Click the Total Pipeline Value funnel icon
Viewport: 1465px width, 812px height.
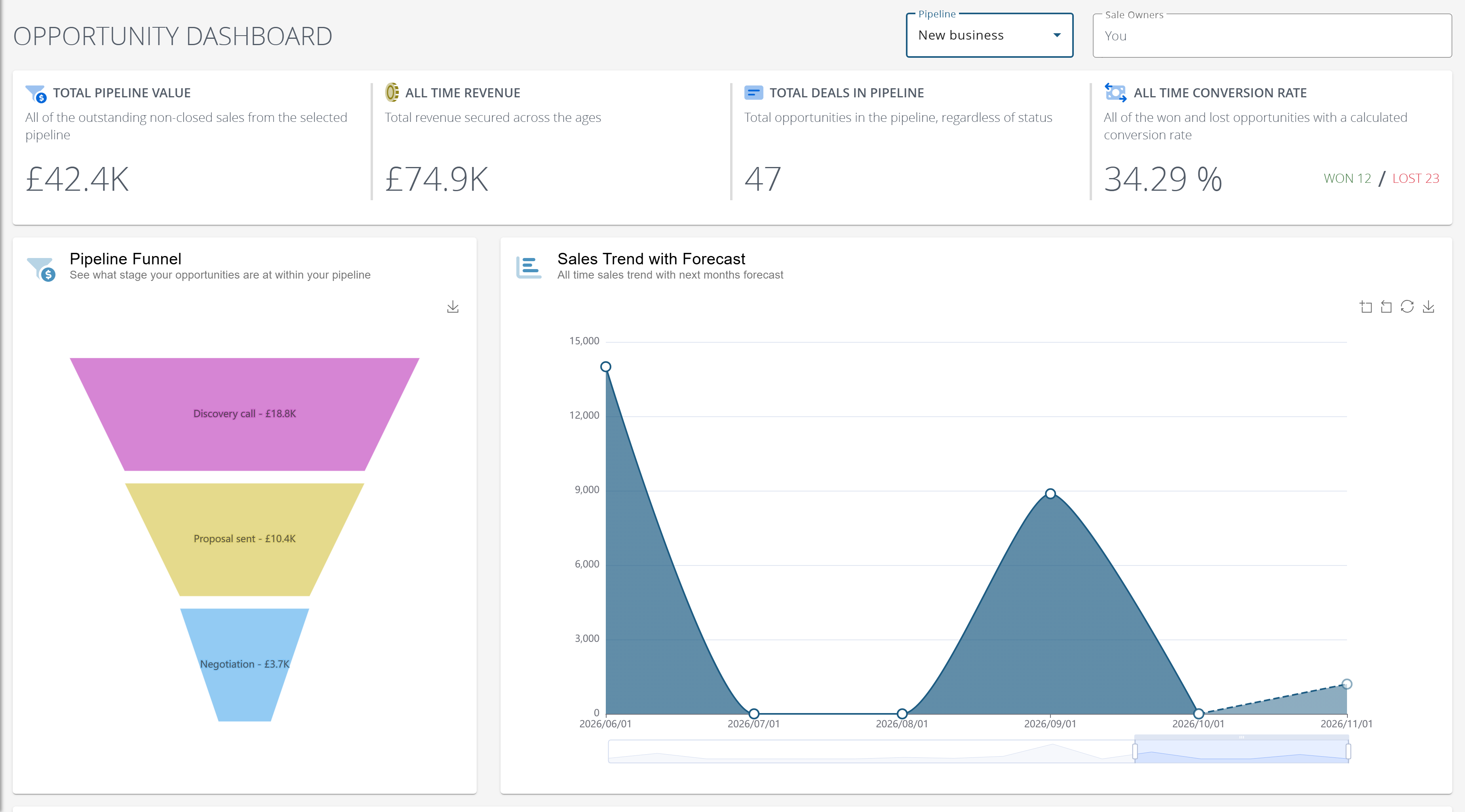pyautogui.click(x=36, y=93)
